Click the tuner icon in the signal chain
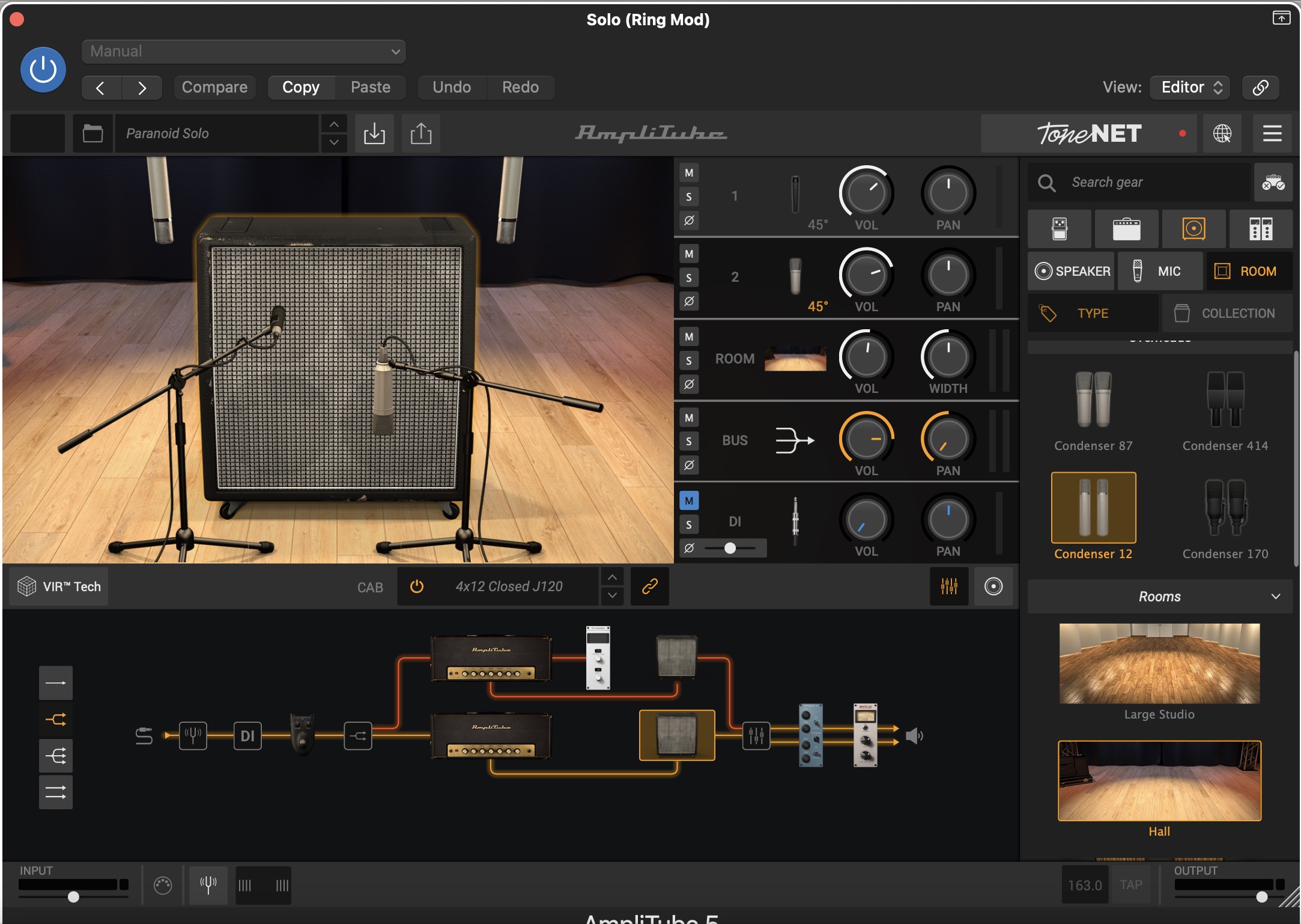This screenshot has height=924, width=1301. (x=193, y=735)
